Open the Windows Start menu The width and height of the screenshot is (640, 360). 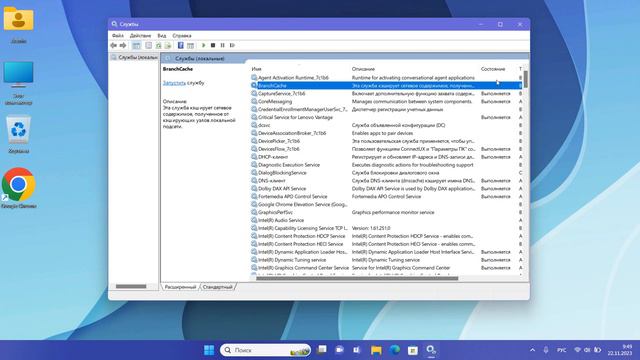tap(209, 350)
